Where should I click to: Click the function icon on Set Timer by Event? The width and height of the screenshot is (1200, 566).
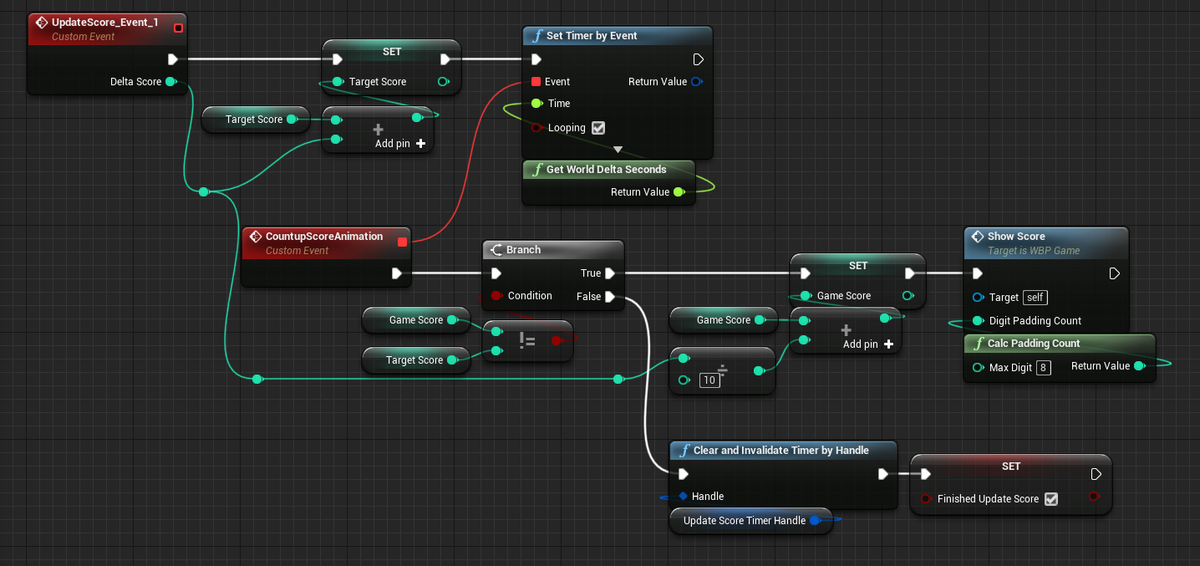point(537,36)
